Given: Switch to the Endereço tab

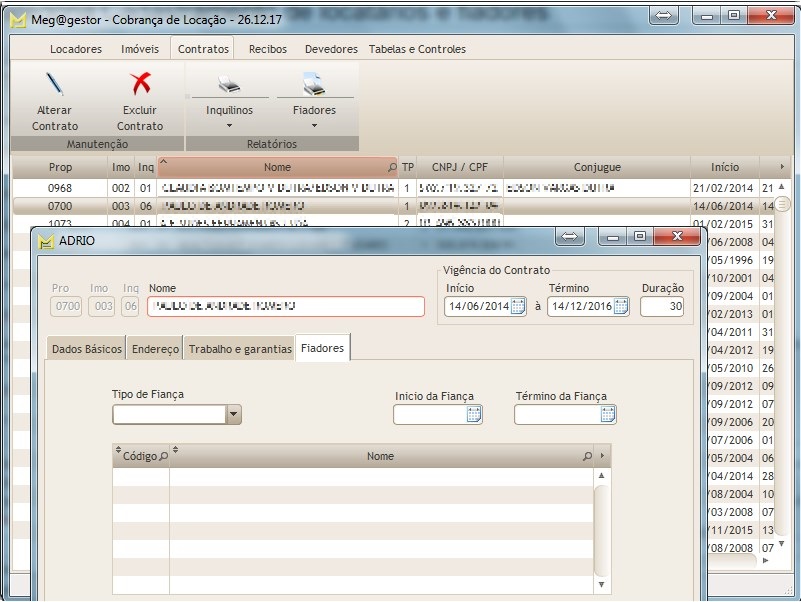Looking at the screenshot, I should click(154, 349).
